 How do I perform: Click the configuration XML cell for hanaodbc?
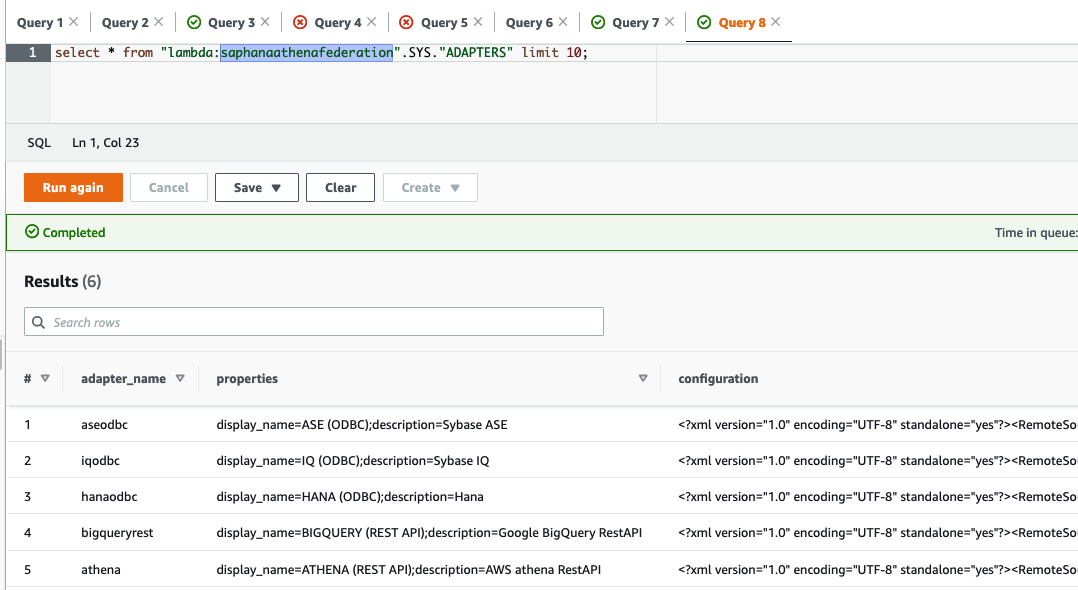pos(877,496)
